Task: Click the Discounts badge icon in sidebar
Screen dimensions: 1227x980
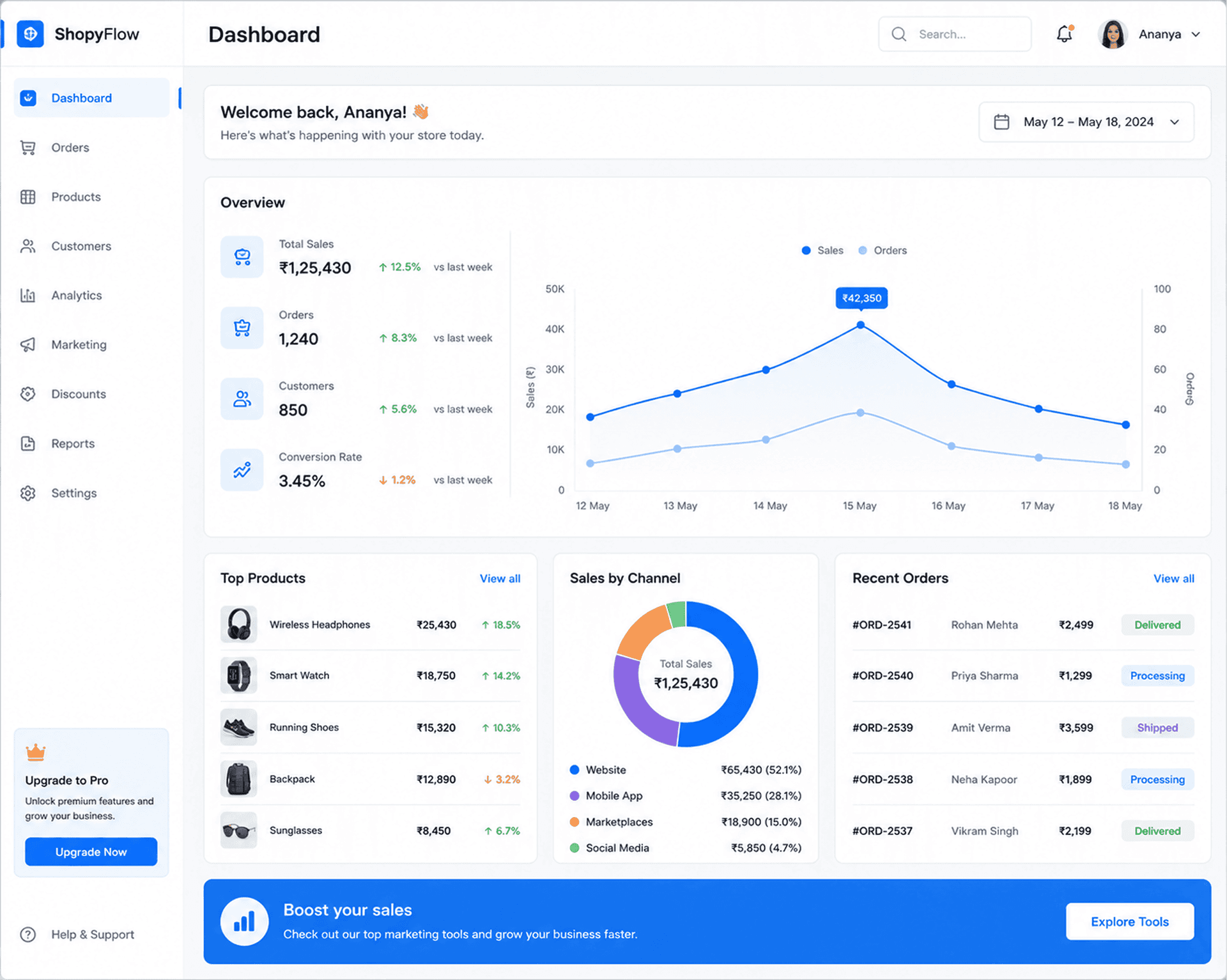Action: 28,394
